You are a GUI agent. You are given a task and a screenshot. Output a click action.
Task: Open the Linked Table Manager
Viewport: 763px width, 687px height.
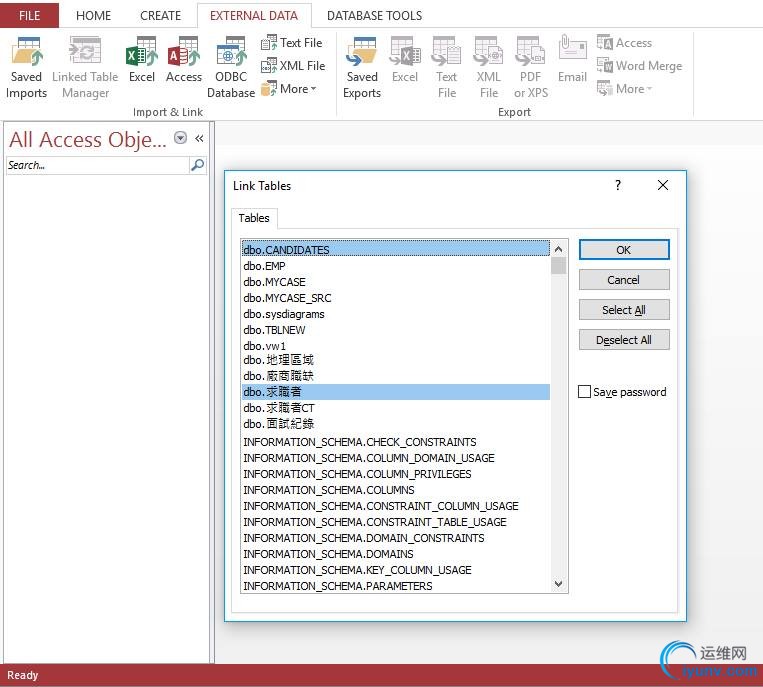pyautogui.click(x=85, y=67)
